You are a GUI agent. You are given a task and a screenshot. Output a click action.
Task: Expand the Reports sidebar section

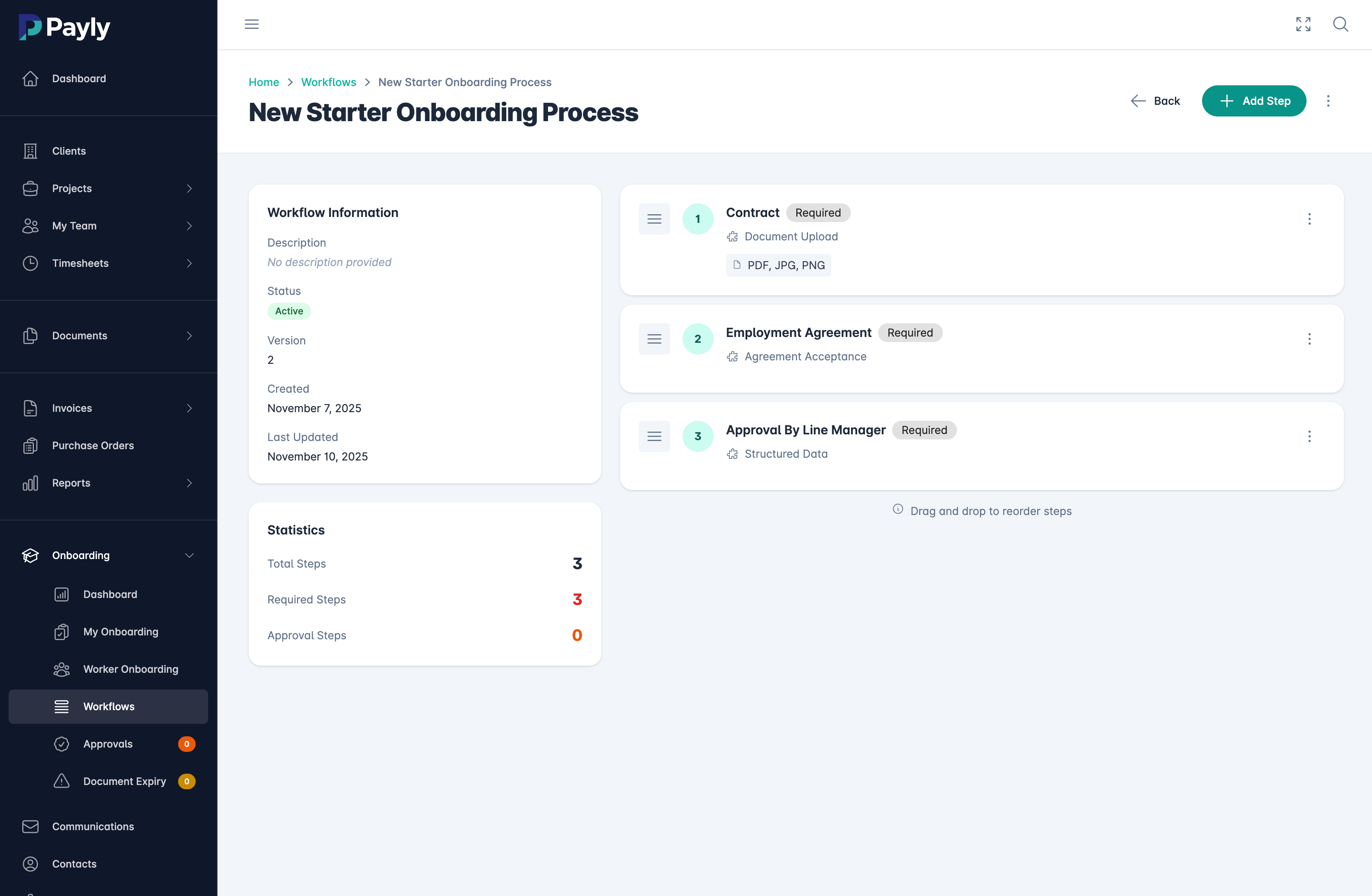point(190,483)
